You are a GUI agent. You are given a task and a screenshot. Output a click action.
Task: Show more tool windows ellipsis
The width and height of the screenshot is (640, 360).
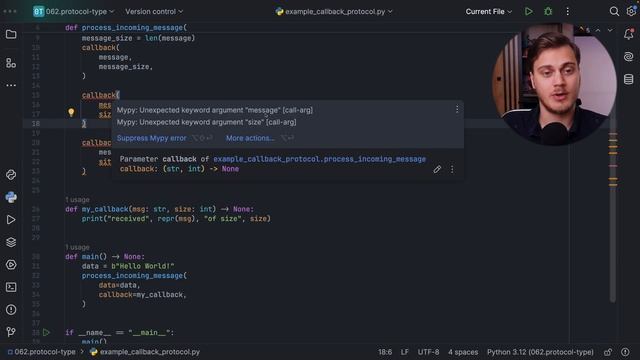coord(11,85)
